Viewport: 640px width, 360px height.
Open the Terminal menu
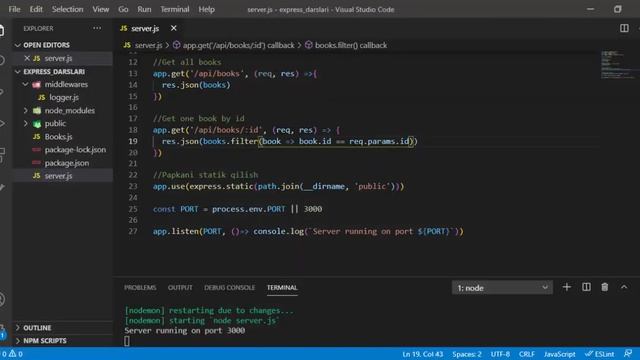pyautogui.click(x=175, y=9)
